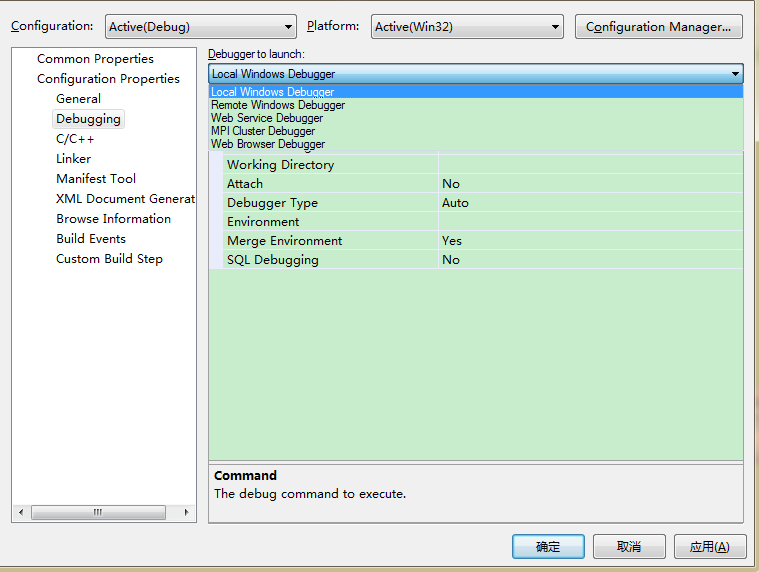Select the Debugging tree item

click(x=88, y=119)
